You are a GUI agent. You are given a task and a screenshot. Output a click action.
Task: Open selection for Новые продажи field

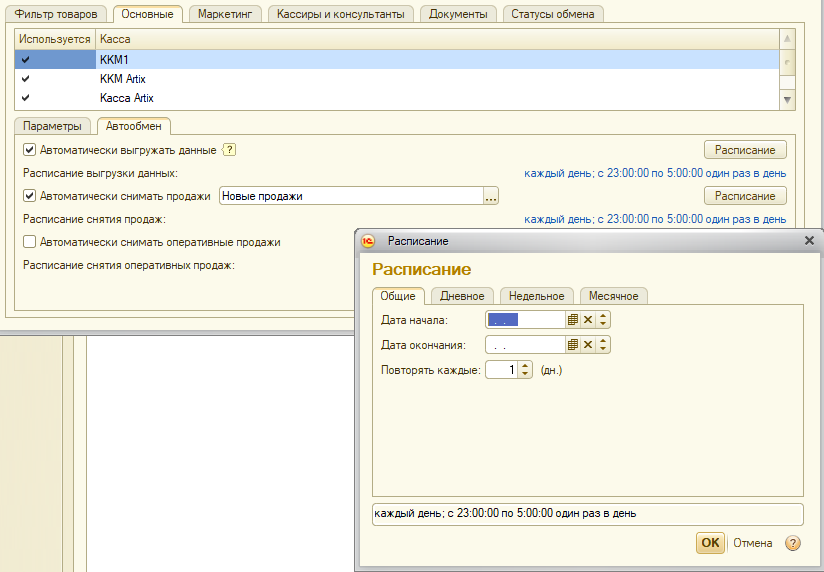click(x=490, y=197)
